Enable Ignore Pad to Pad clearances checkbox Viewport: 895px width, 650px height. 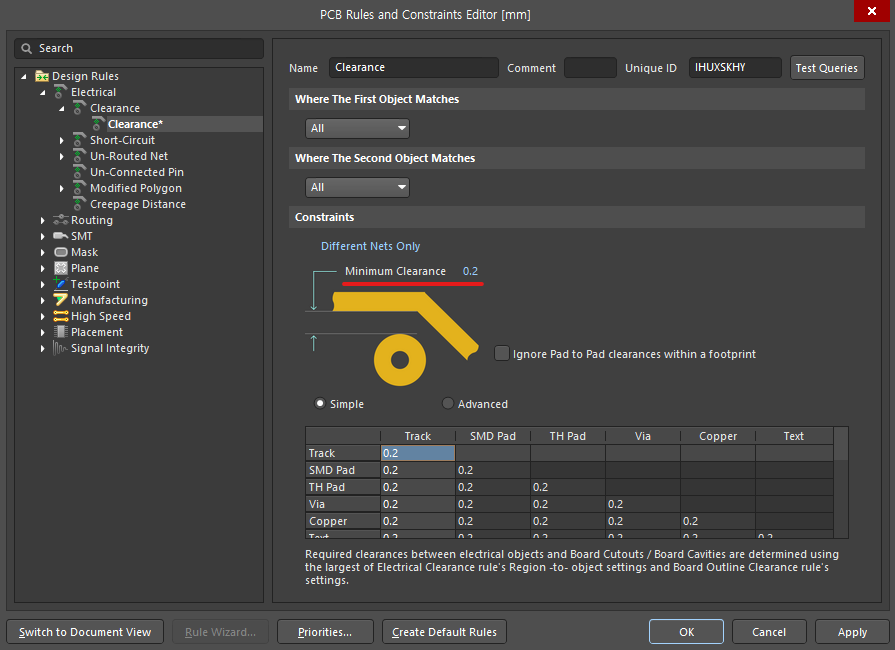502,353
